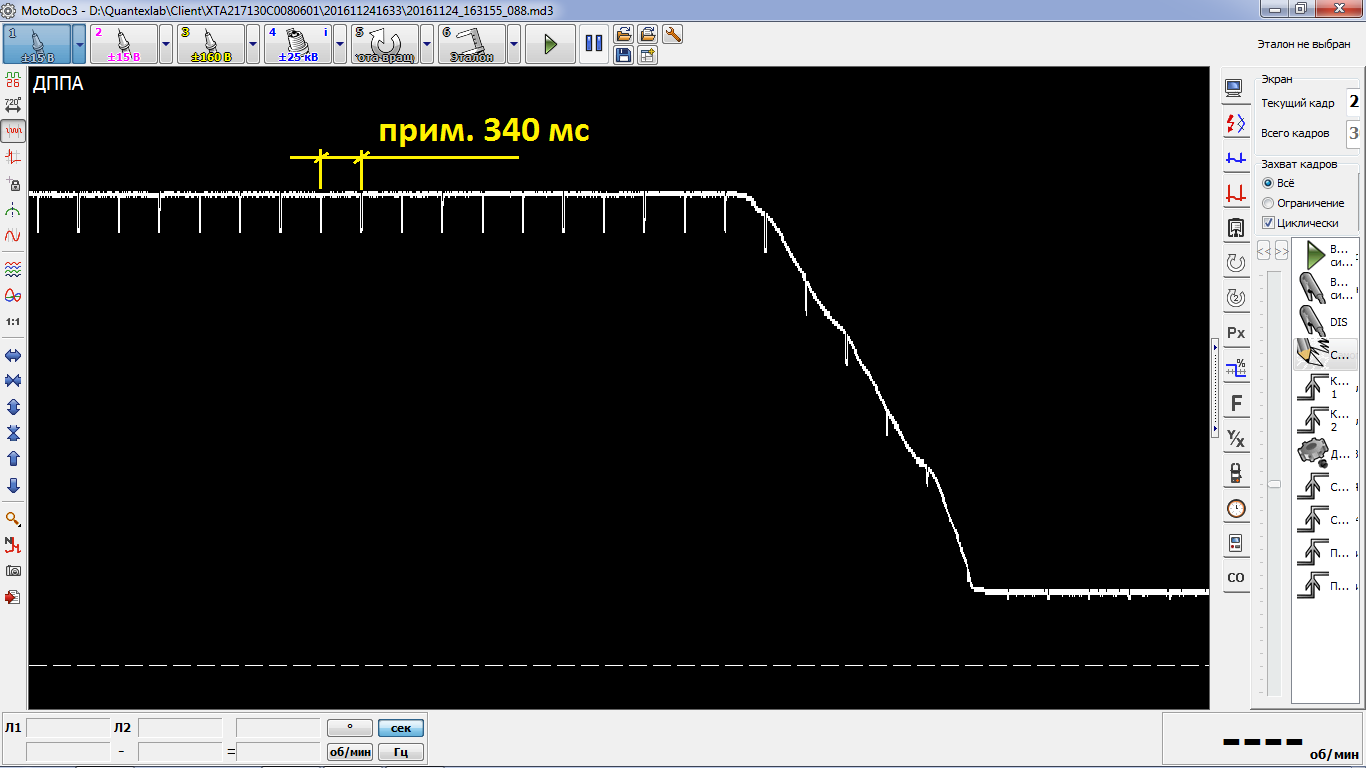Select channel 4 spark plug ±25 кВ

(297, 44)
